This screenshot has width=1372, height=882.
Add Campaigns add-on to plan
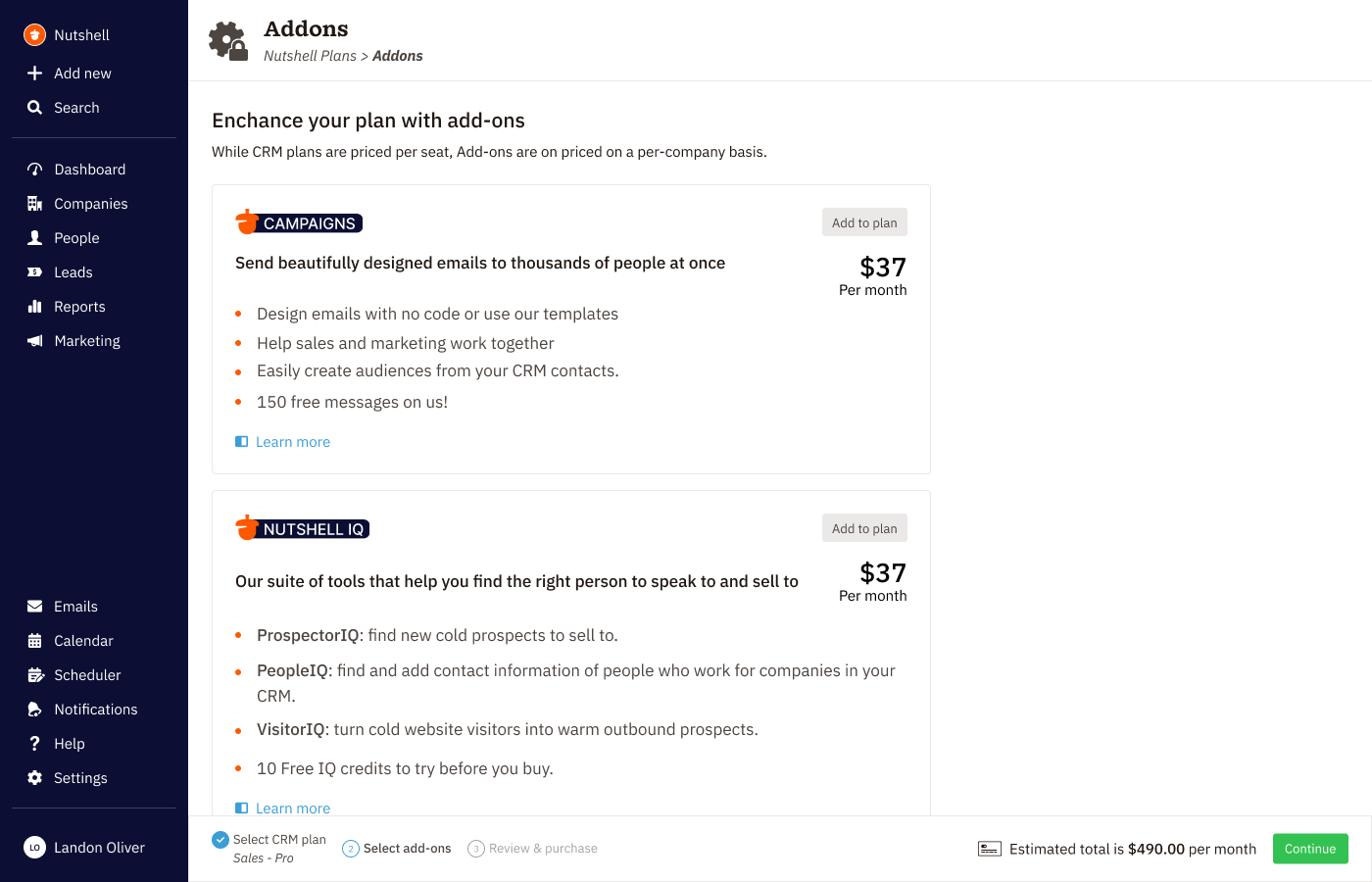864,222
